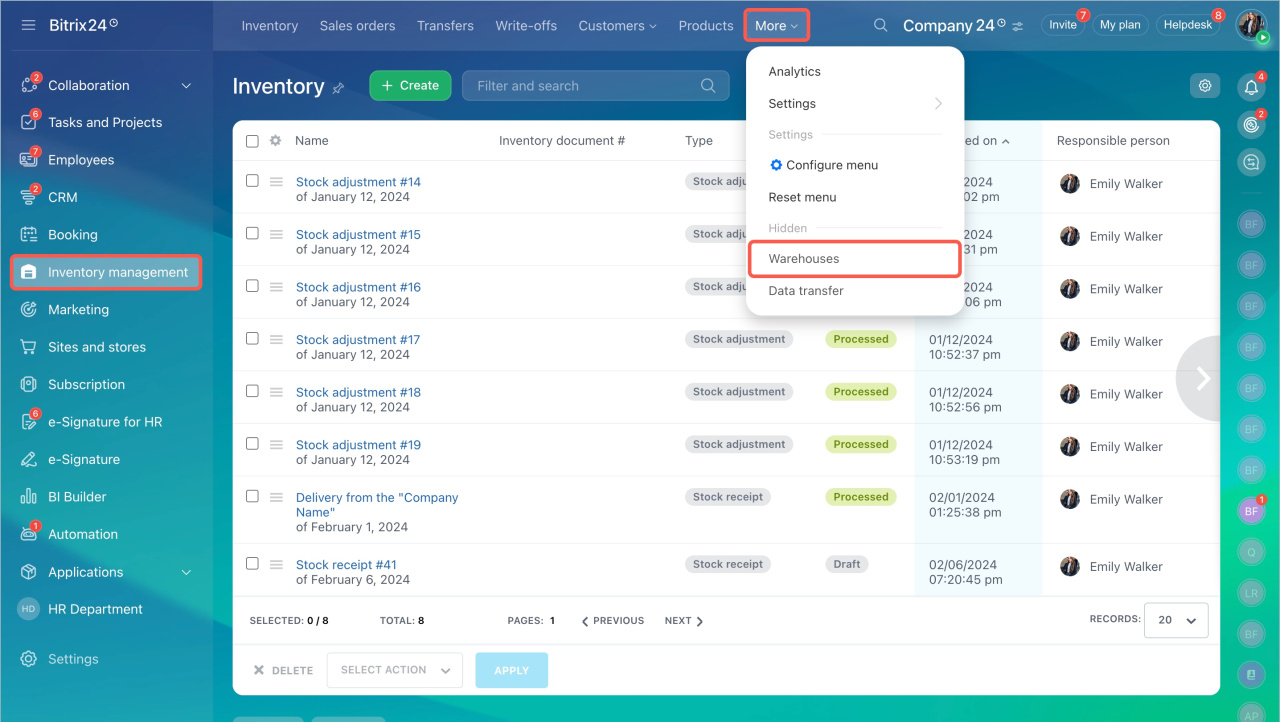Open the Helpdesk button
This screenshot has width=1280, height=722.
(1188, 25)
